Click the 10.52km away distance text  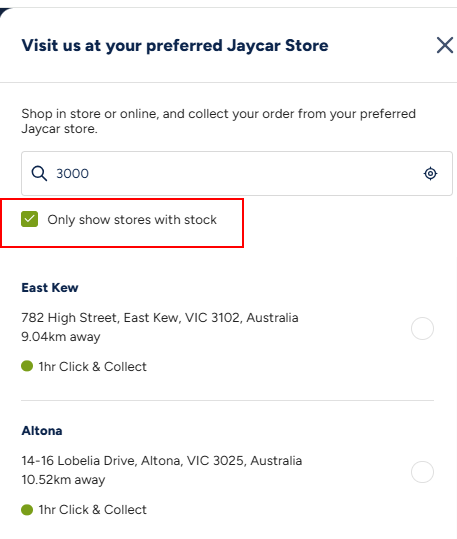coord(63,480)
